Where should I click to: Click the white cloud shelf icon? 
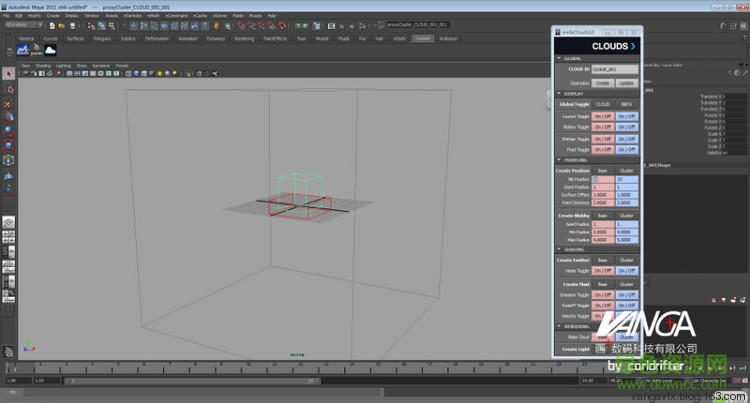(50, 50)
